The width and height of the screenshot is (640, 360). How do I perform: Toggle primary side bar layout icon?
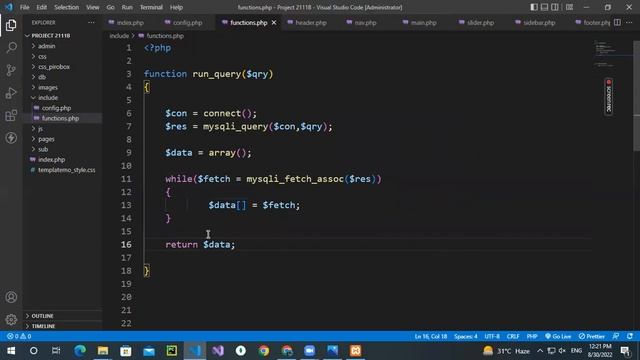pos(534,7)
